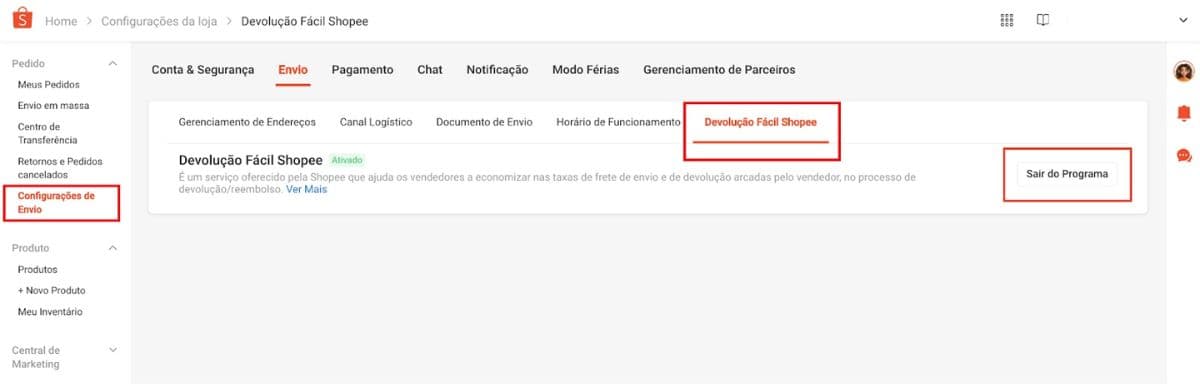This screenshot has width=1200, height=384.
Task: Open Documento de Envio sub-tab
Action: [484, 122]
